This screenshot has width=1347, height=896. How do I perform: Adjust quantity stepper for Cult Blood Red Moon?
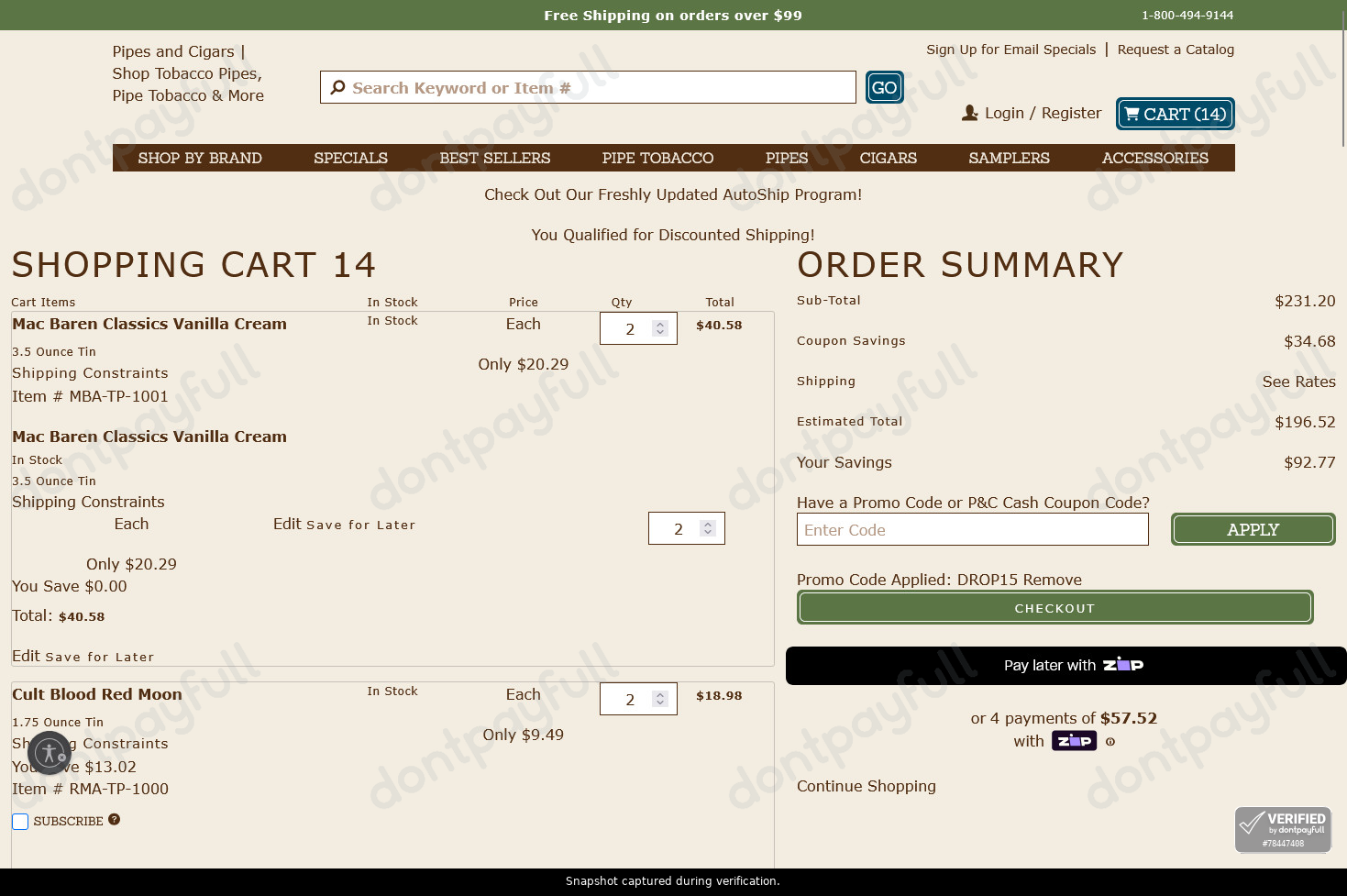[660, 699]
